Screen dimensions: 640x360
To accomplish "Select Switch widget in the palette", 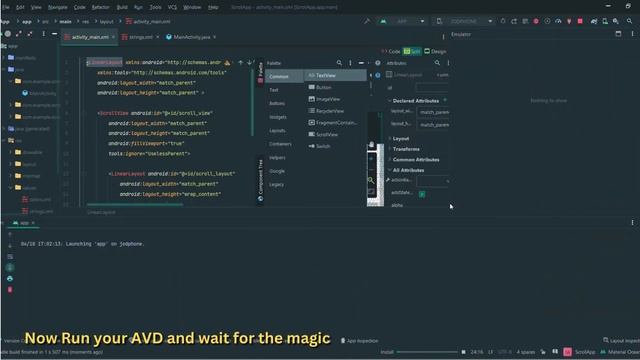I will tap(336, 146).
